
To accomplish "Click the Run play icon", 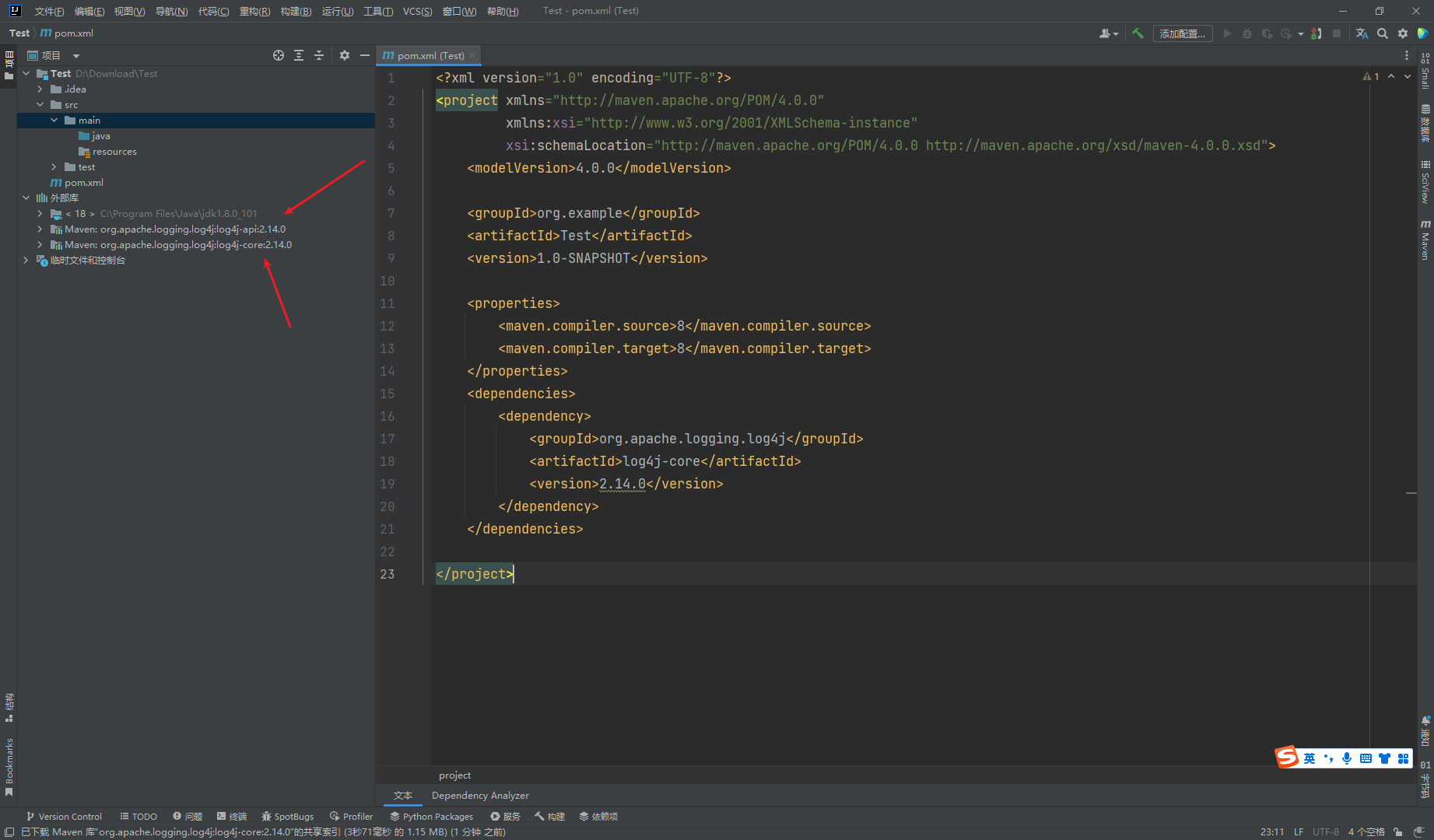I will pyautogui.click(x=1227, y=33).
